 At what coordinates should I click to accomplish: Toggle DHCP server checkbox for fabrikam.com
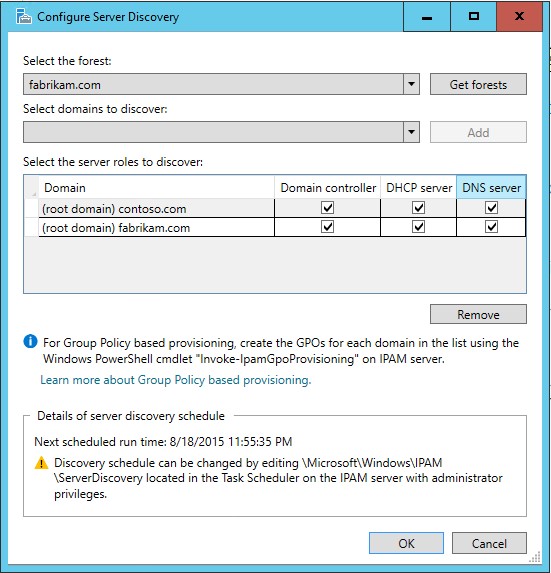[418, 227]
